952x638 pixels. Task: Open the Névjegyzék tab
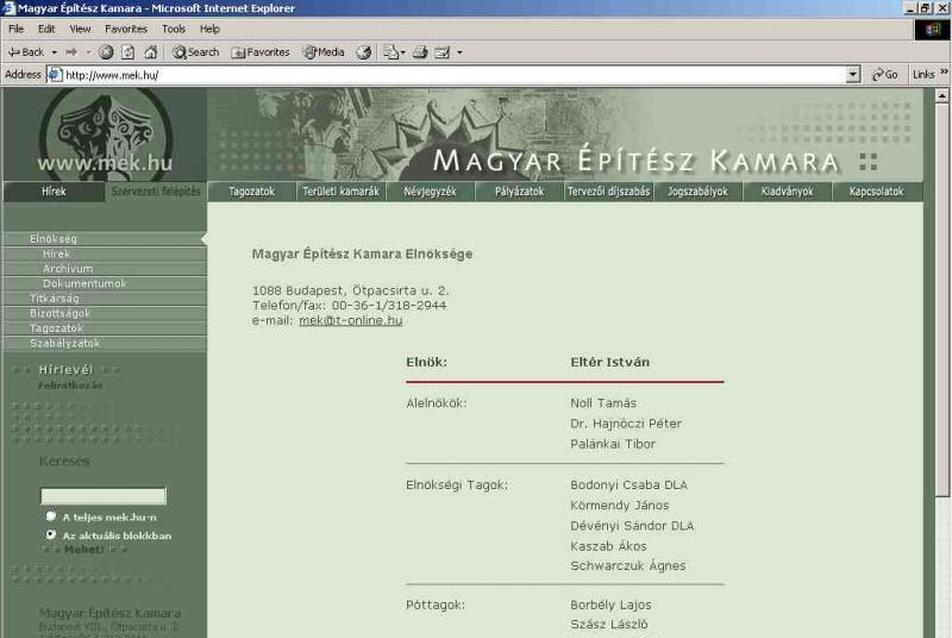coord(430,192)
